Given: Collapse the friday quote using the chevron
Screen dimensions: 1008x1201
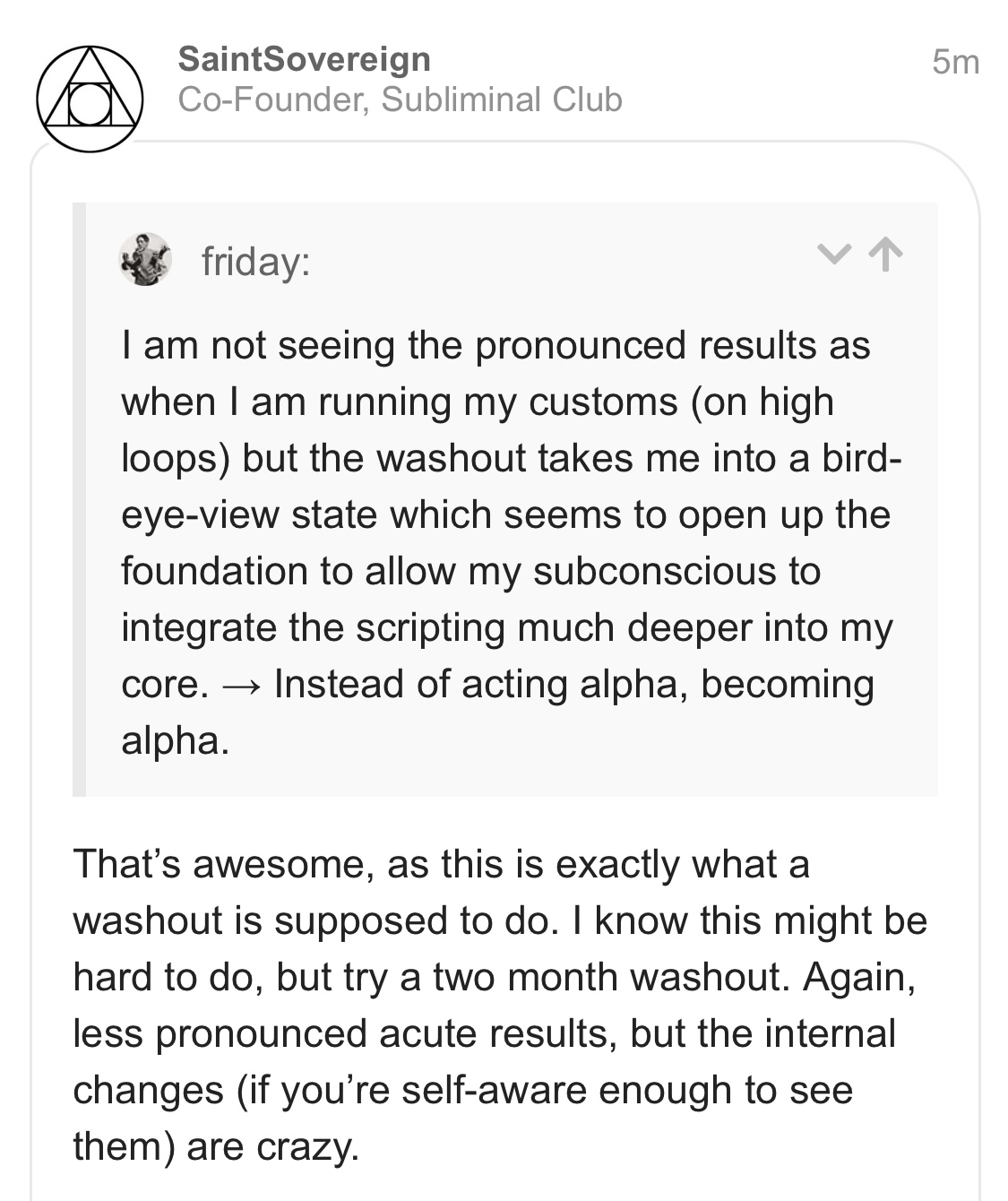Looking at the screenshot, I should 835,256.
